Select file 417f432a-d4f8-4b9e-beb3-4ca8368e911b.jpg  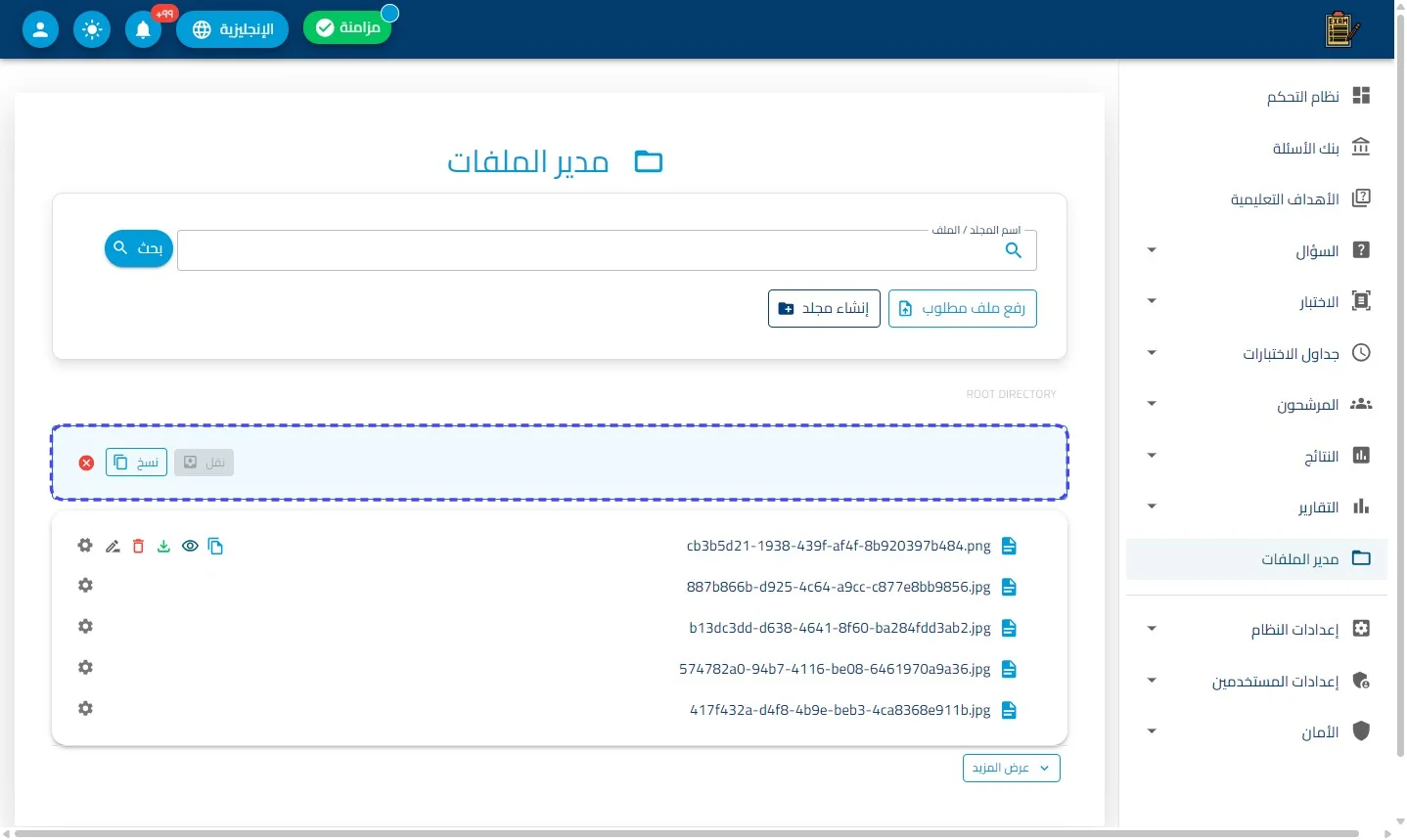840,710
